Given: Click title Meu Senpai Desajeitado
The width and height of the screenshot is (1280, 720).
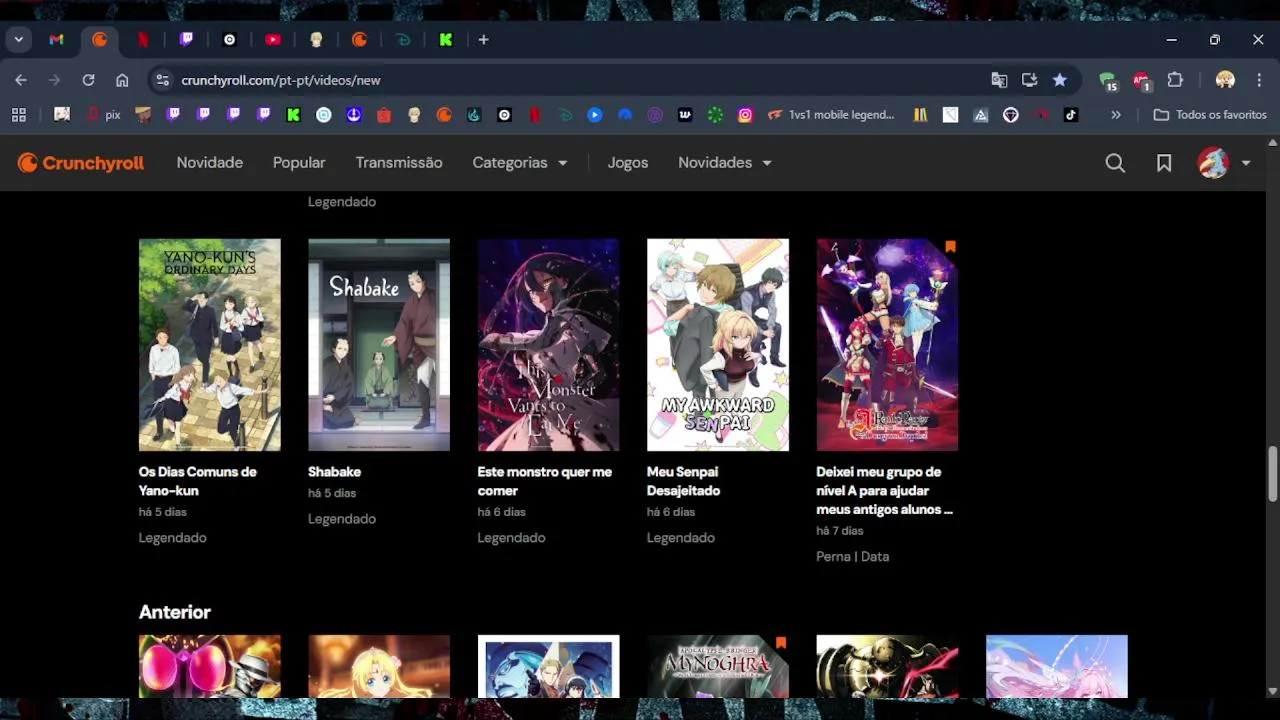Looking at the screenshot, I should tap(684, 481).
